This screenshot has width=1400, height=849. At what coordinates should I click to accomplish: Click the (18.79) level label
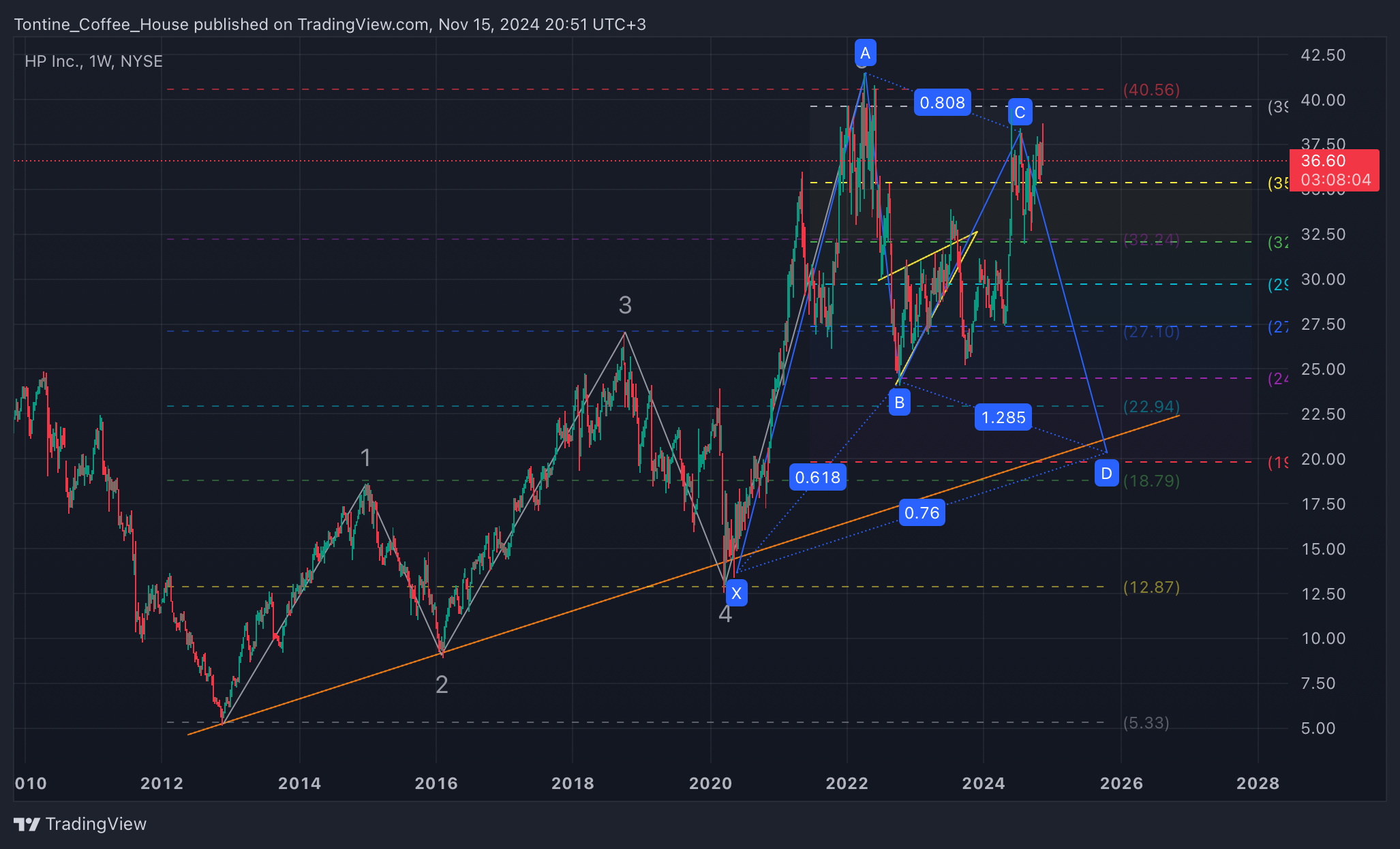(x=1151, y=481)
